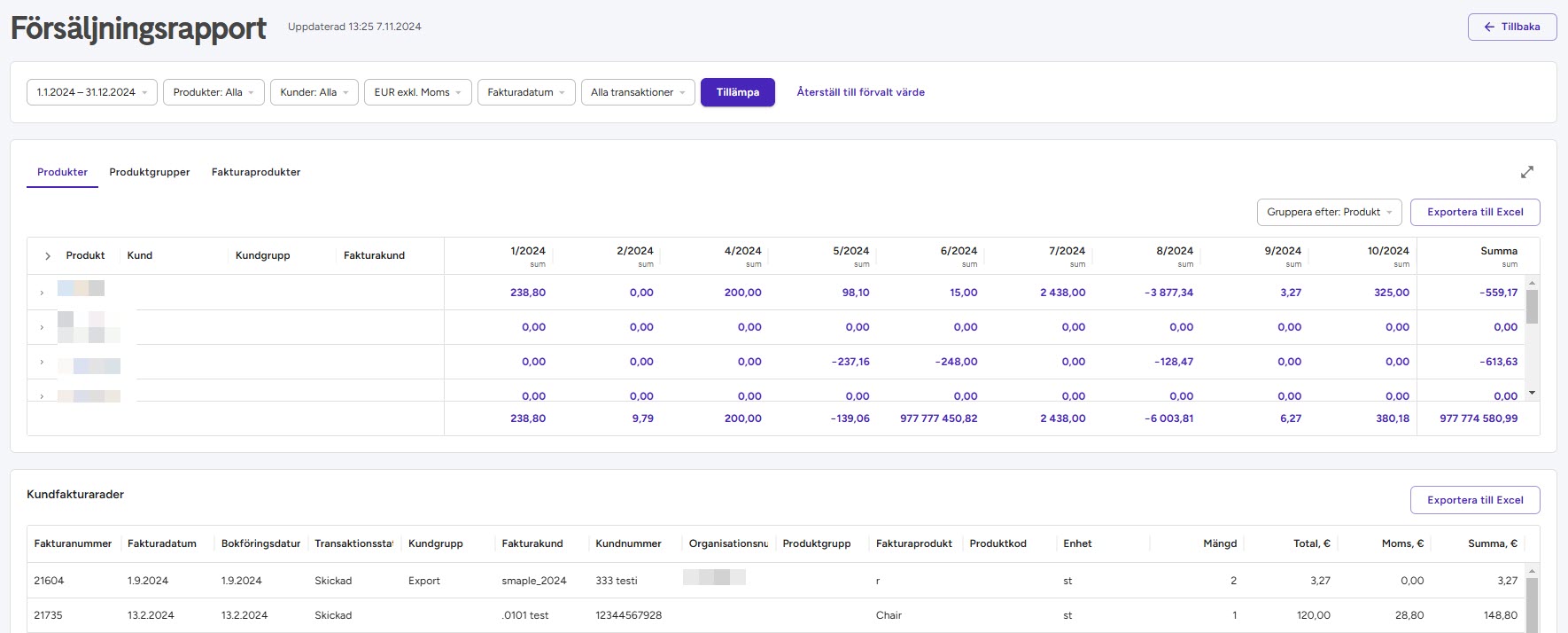The height and width of the screenshot is (633, 1568).
Task: Expand the product row totaling -613,63
Action: tap(42, 362)
